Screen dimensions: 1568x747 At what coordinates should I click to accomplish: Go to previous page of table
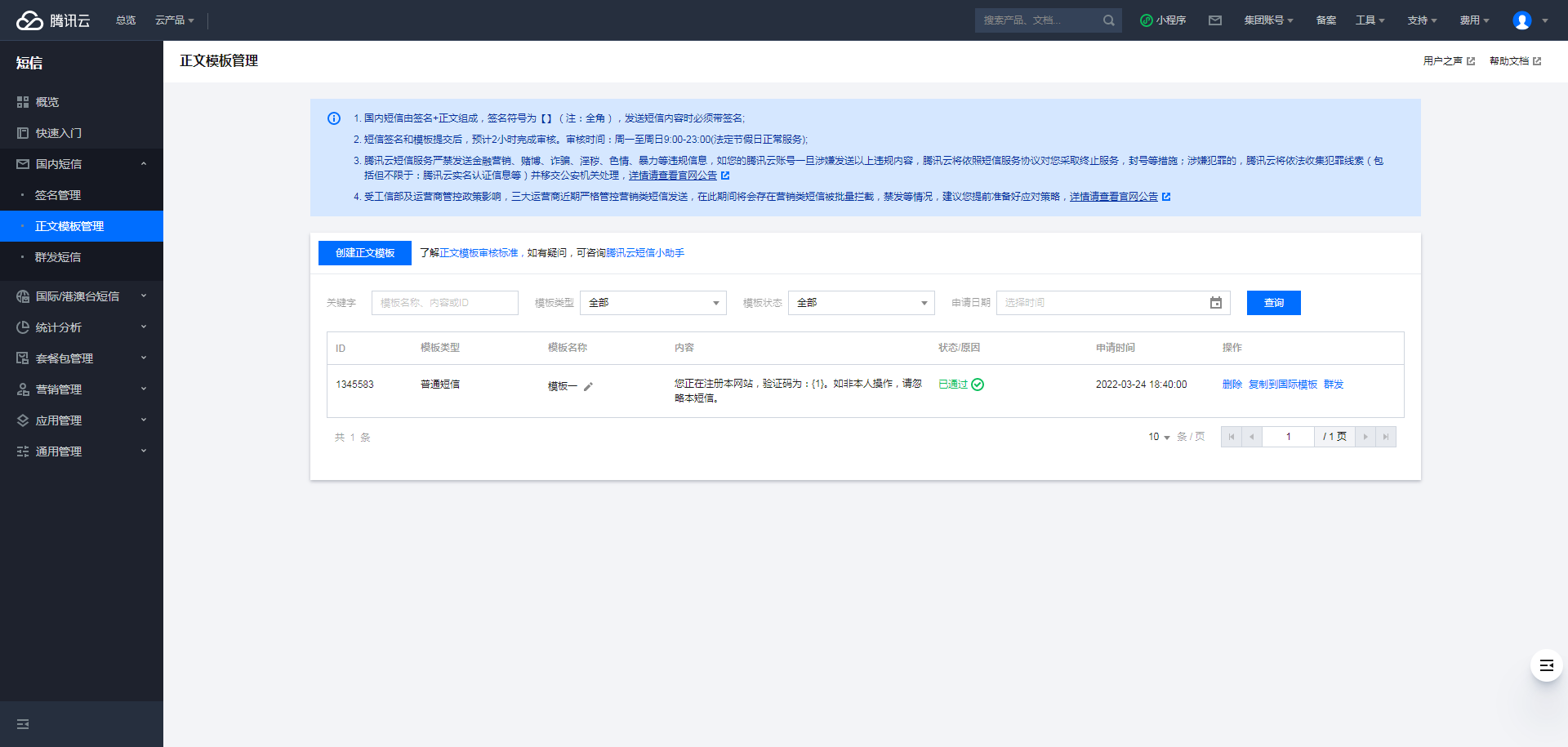(x=1252, y=437)
